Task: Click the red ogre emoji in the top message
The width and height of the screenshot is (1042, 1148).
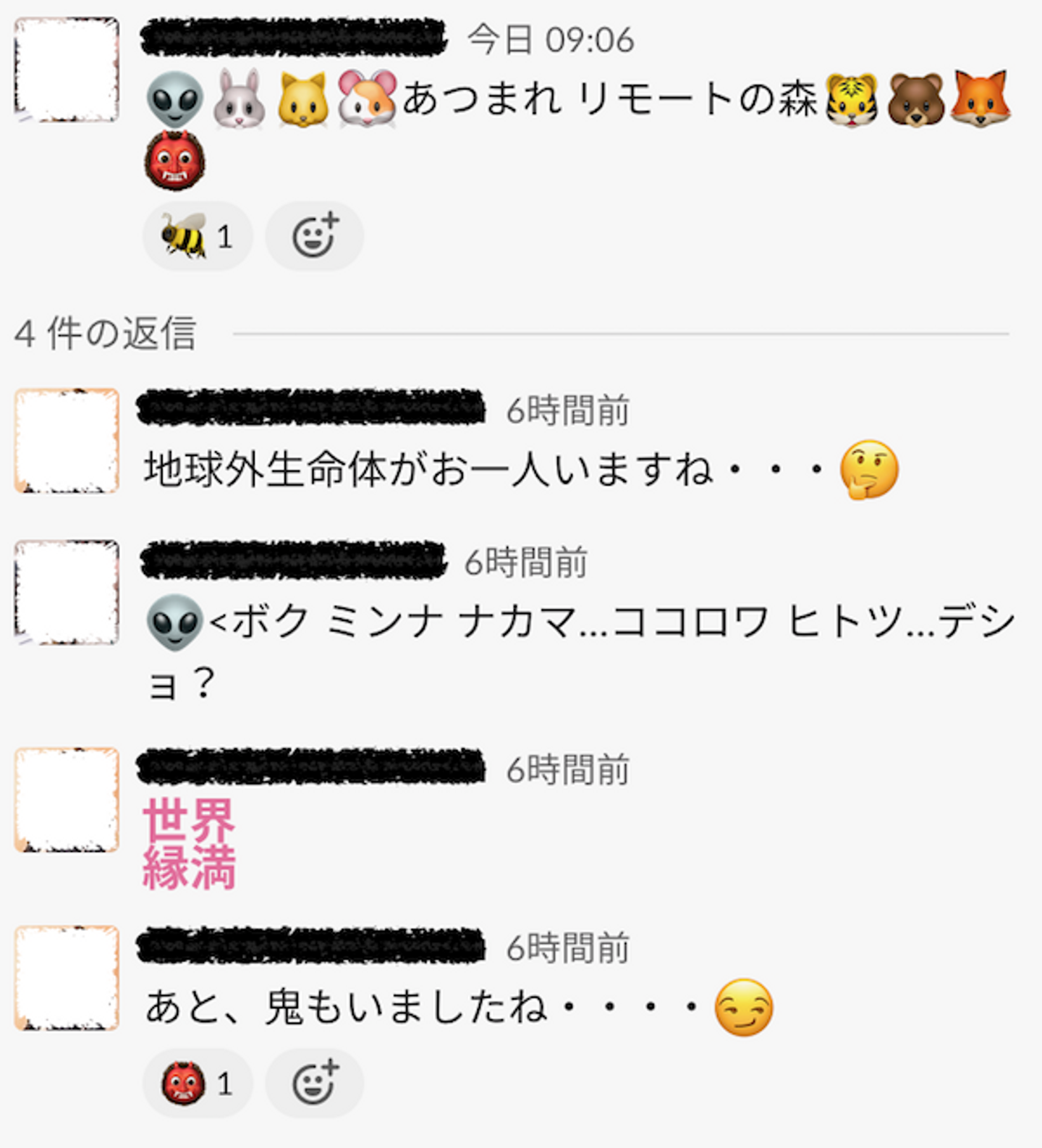Action: [x=174, y=161]
